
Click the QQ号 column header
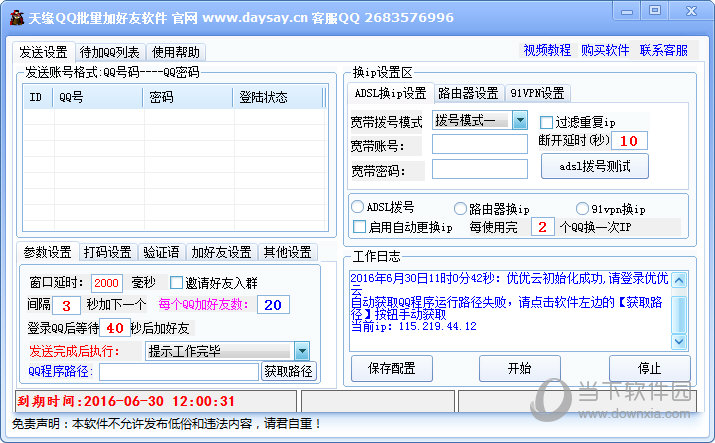click(98, 97)
